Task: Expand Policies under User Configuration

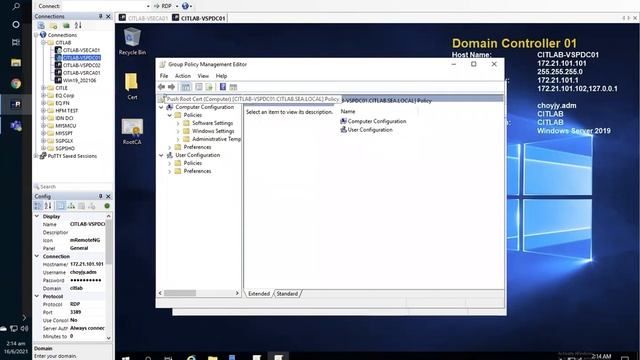Action: point(169,163)
